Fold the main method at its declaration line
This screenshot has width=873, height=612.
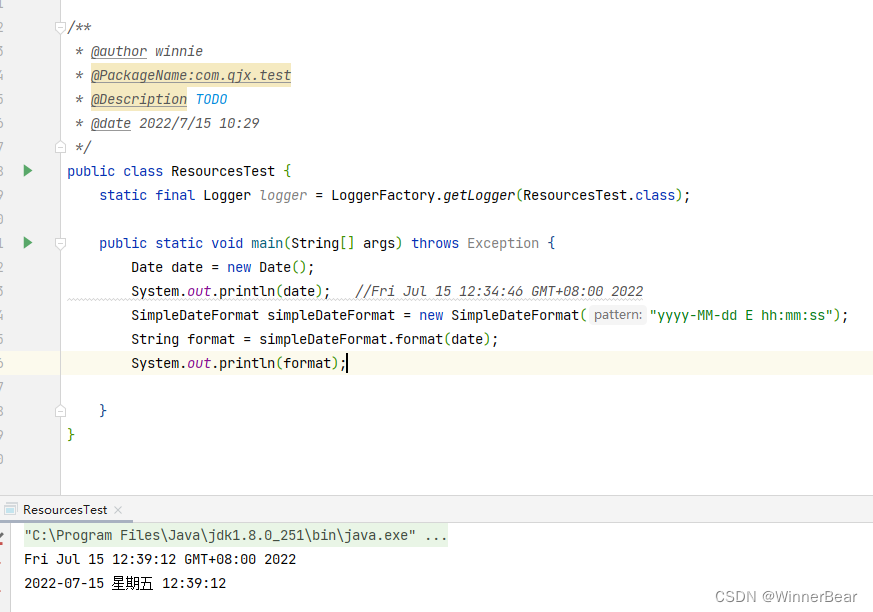point(60,243)
